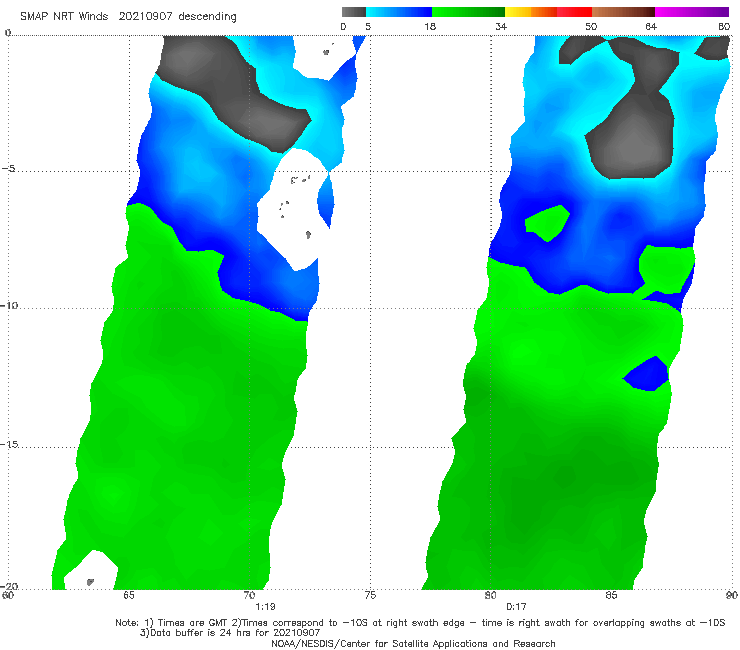Click the isolated dark blue patch inside the right green swath

pos(647,374)
